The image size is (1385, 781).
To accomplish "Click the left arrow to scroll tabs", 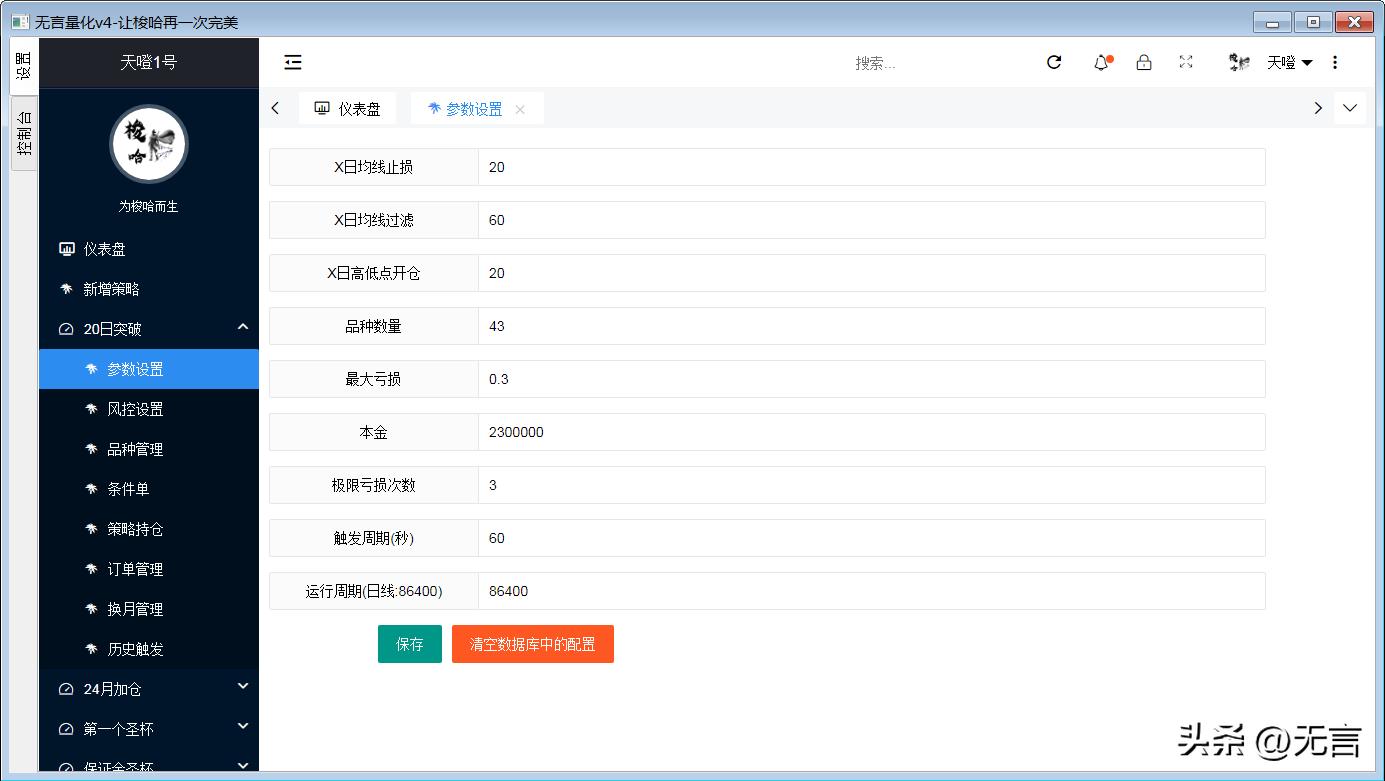I will (275, 108).
